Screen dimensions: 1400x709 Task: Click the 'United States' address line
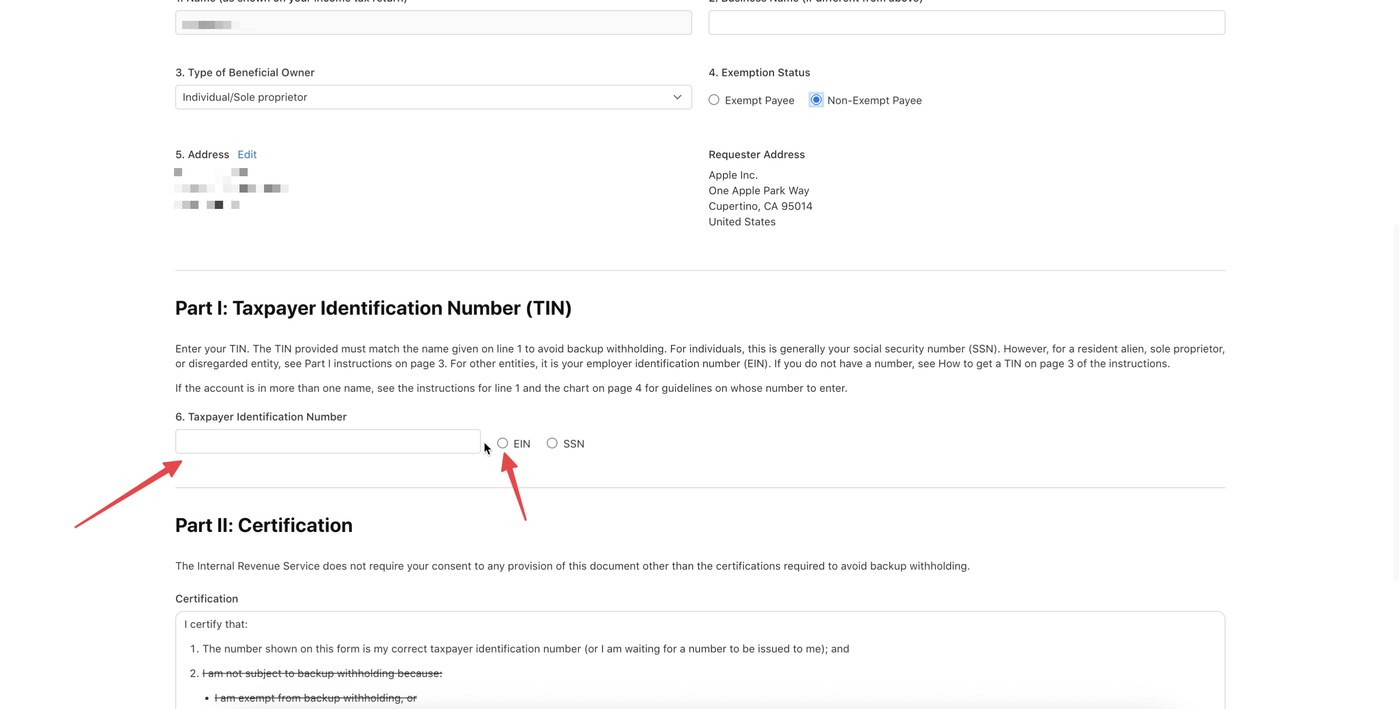(x=742, y=222)
